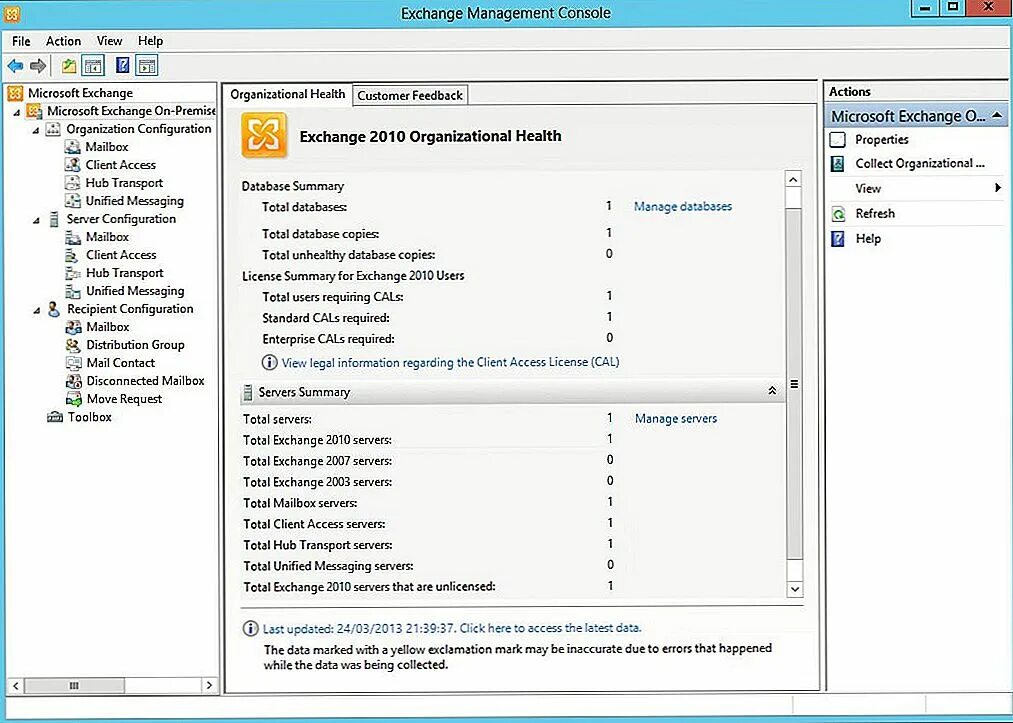Click the Help toolbar icon
1013x723 pixels.
point(122,65)
